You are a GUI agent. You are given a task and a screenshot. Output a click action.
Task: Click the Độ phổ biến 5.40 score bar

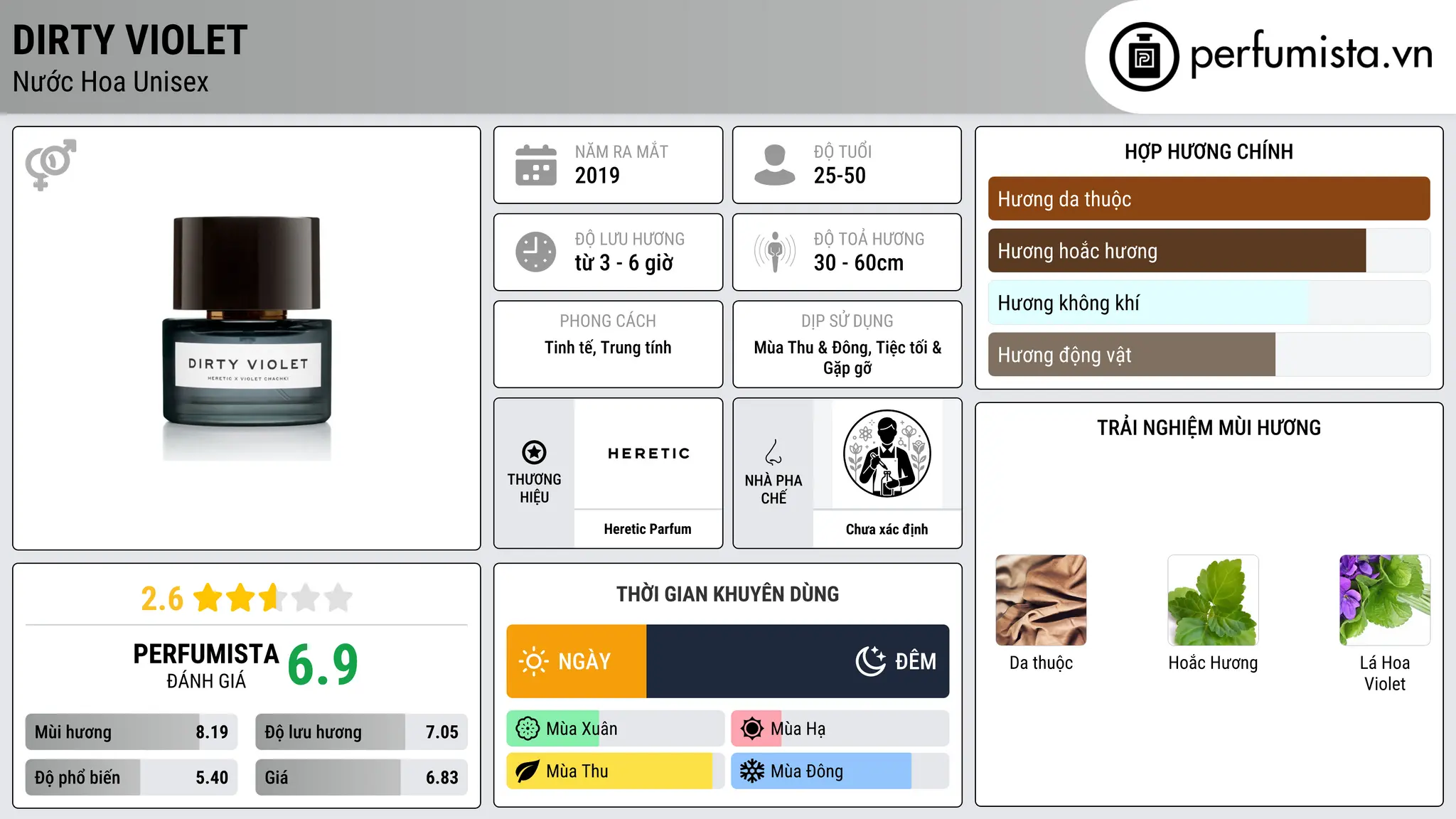(x=132, y=778)
